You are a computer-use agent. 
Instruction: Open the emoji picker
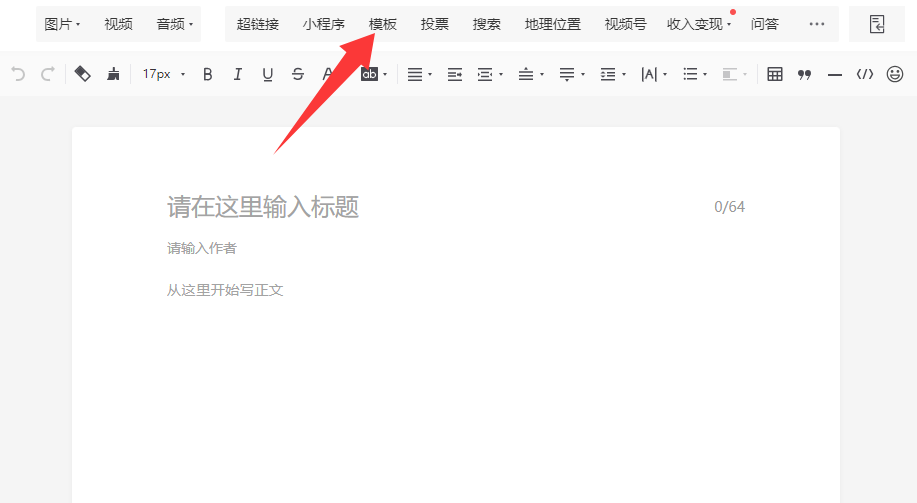point(895,74)
